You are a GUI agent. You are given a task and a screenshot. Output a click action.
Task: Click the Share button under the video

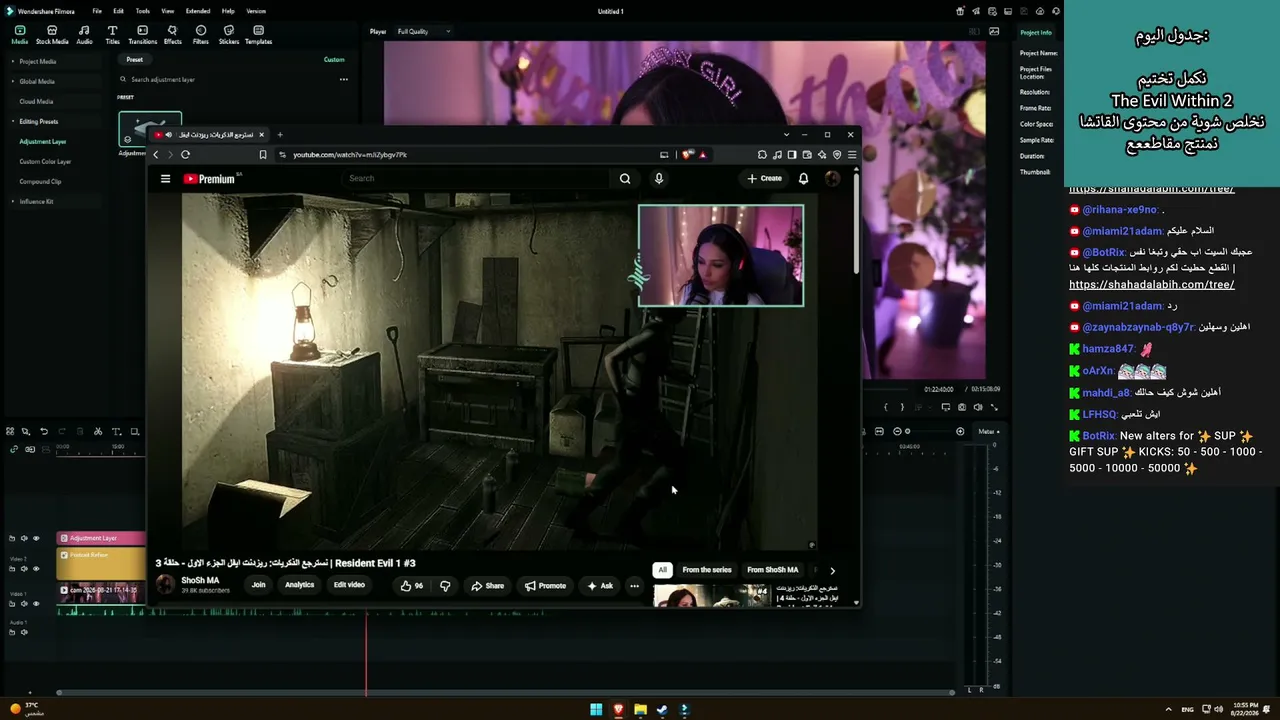(488, 586)
